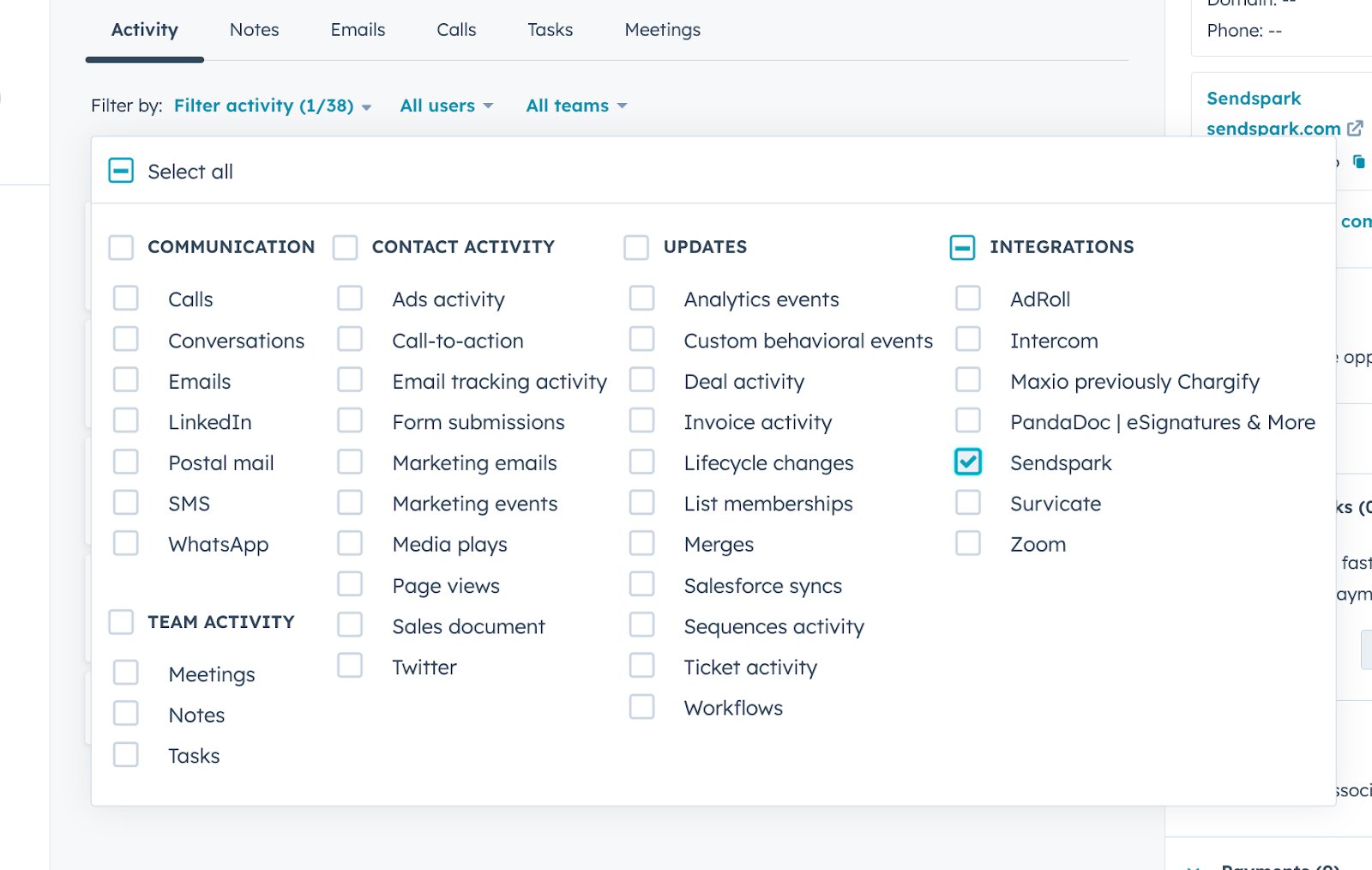Enable the Marketing emails checkbox
Viewport: 1372px width, 870px height.
coord(350,462)
